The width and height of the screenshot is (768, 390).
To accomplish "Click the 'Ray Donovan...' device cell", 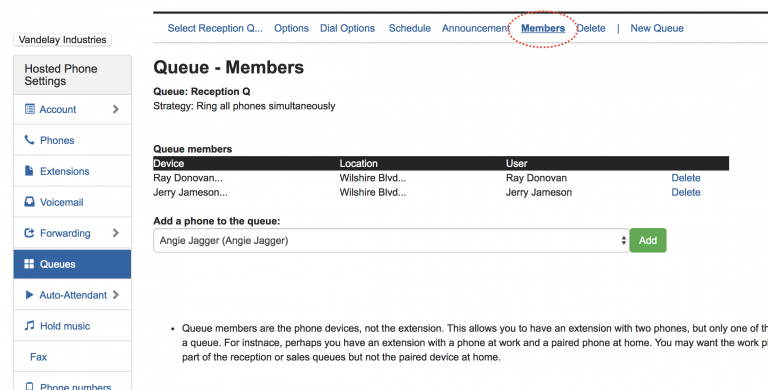I will coord(188,178).
